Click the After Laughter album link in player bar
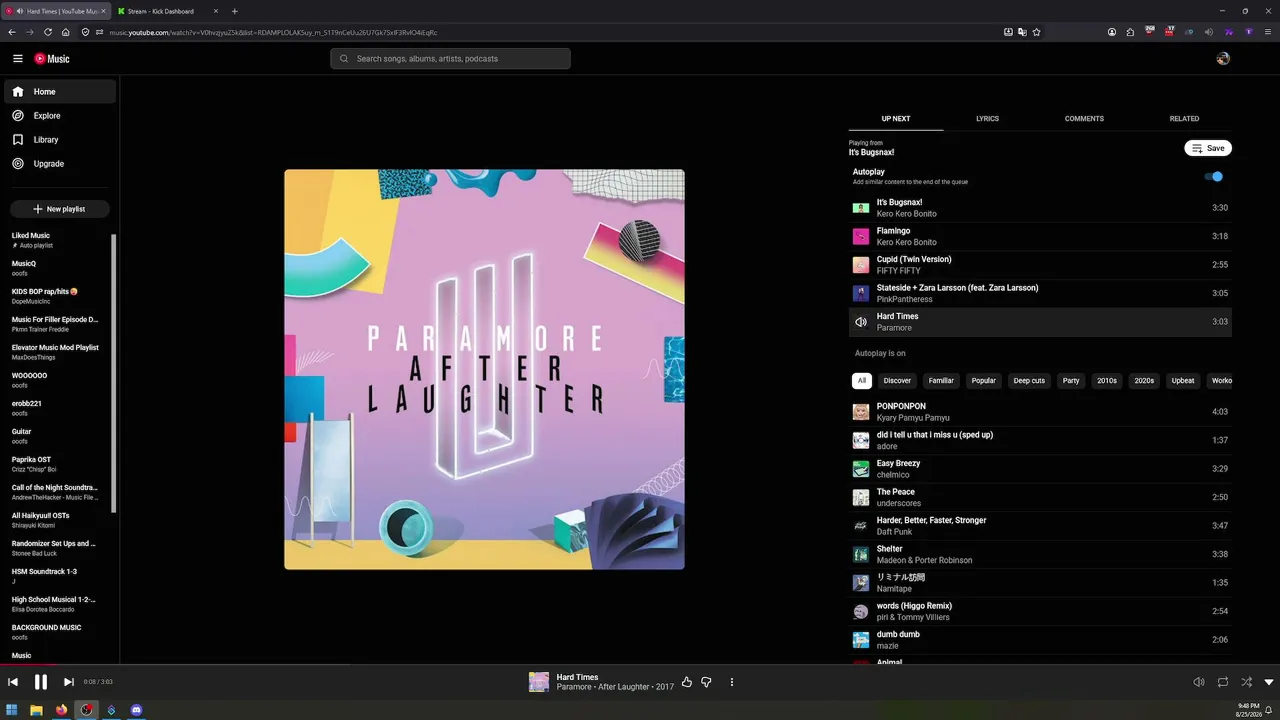Viewport: 1280px width, 720px height. (x=624, y=687)
